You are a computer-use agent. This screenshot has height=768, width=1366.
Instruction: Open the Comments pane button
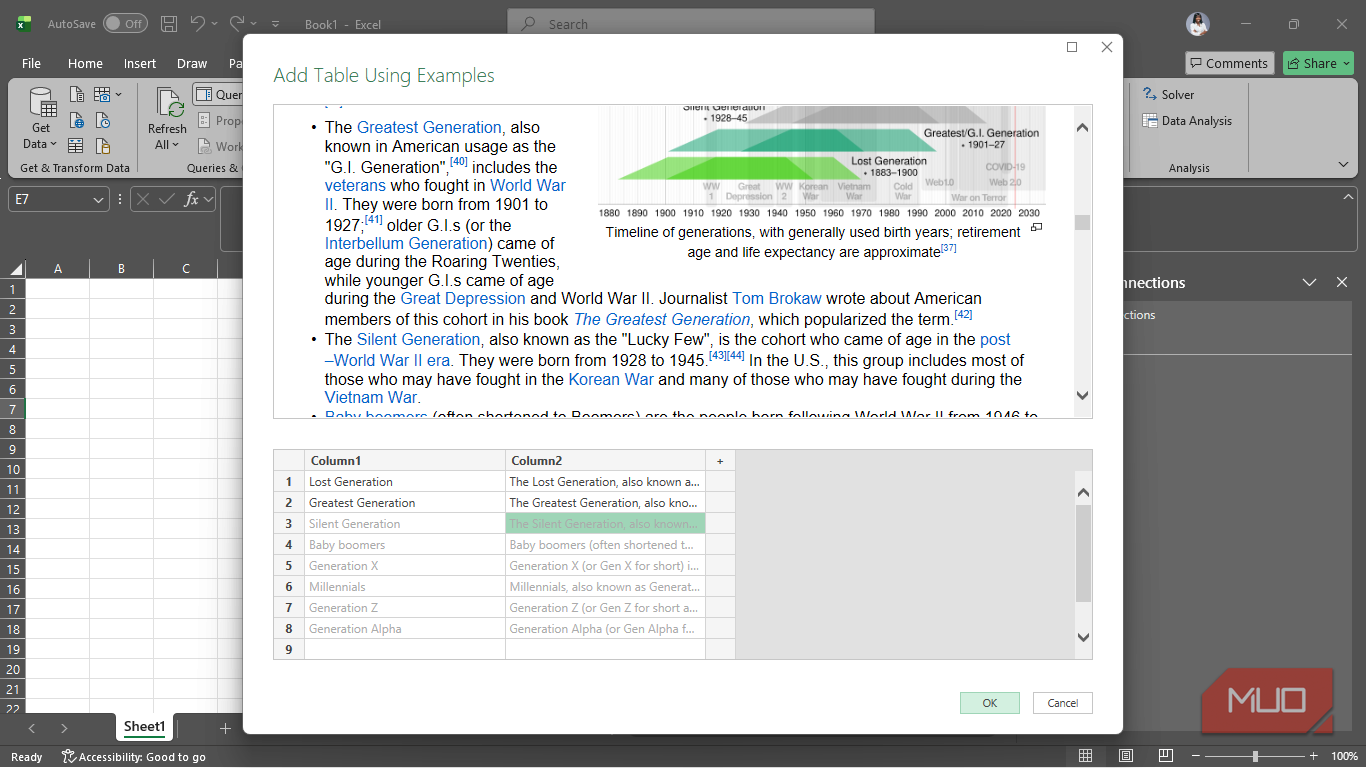coord(1230,63)
